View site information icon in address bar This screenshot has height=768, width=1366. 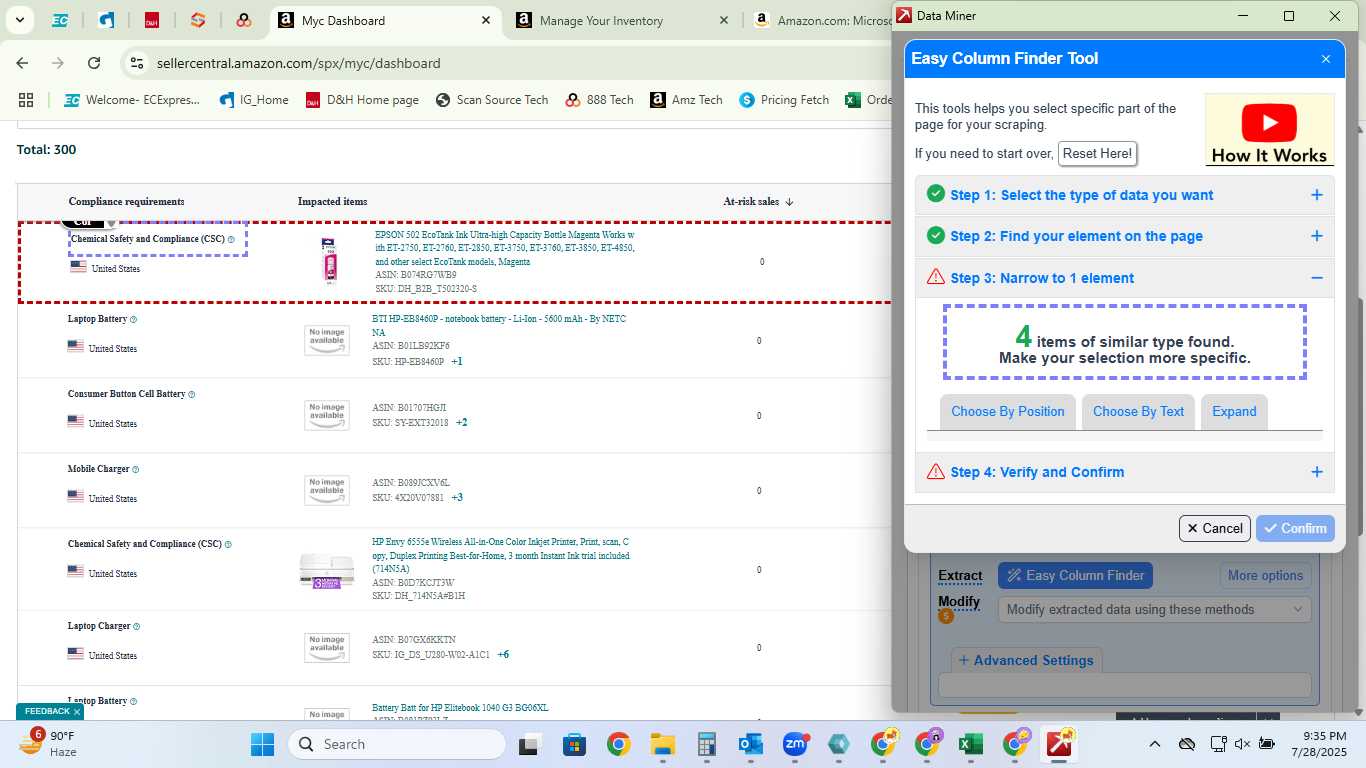137,63
